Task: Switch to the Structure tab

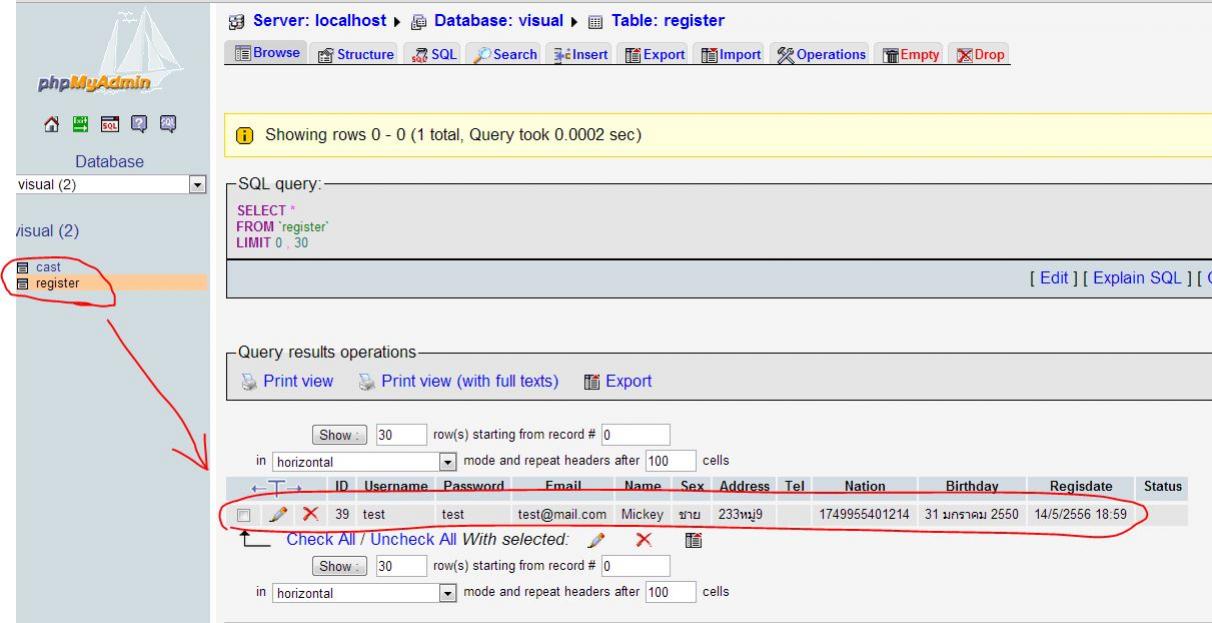Action: (x=355, y=54)
